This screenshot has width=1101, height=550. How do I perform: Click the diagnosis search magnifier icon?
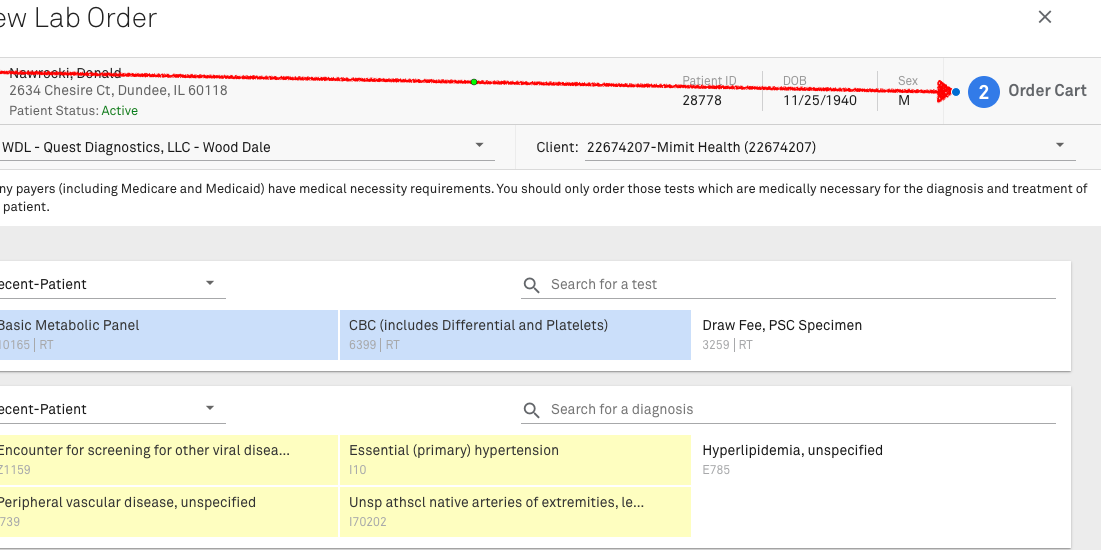coord(532,410)
